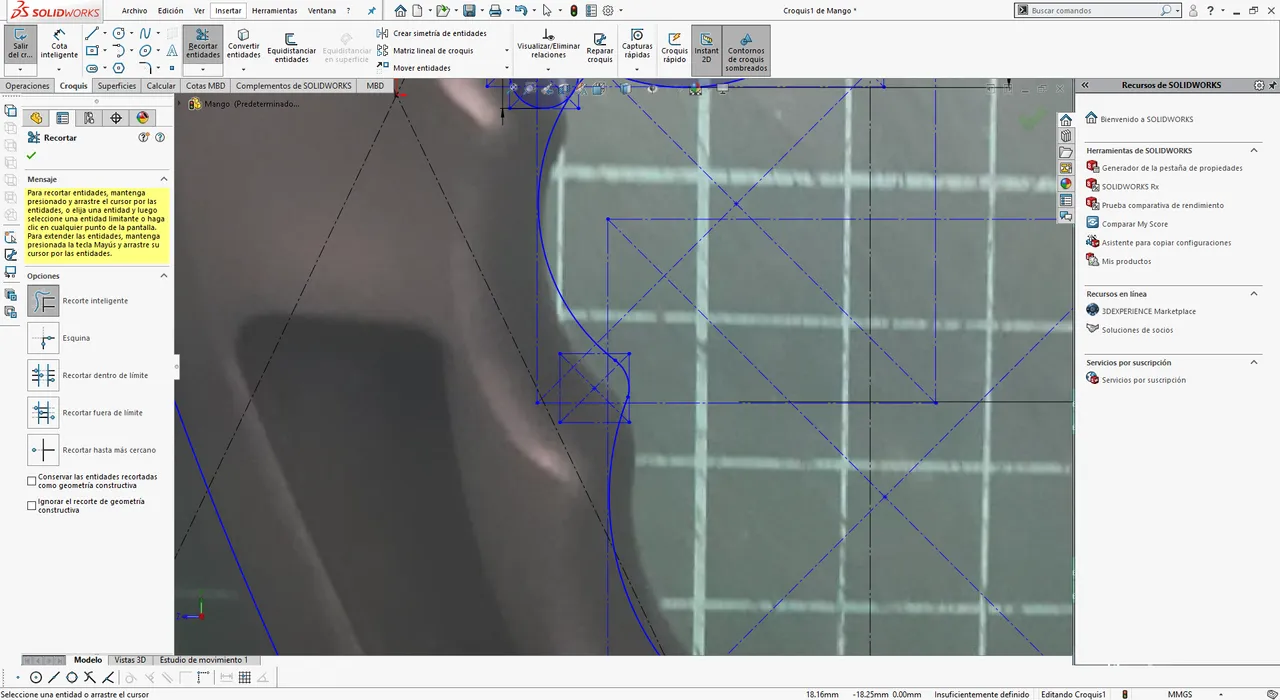Click the Reparar croquis tool

pyautogui.click(x=600, y=47)
